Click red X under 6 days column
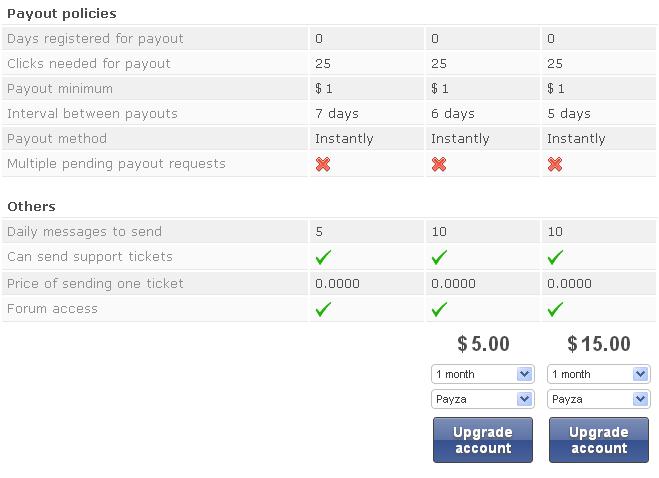 [x=439, y=164]
